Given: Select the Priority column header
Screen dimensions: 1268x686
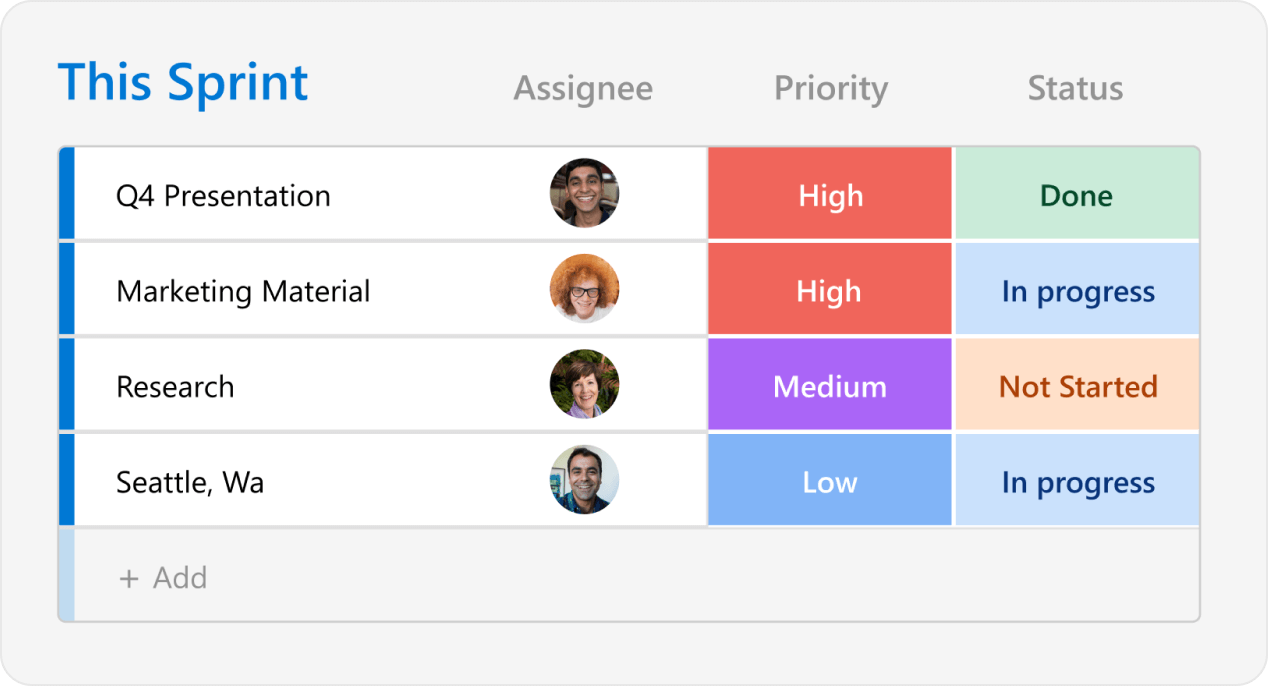Looking at the screenshot, I should (830, 88).
